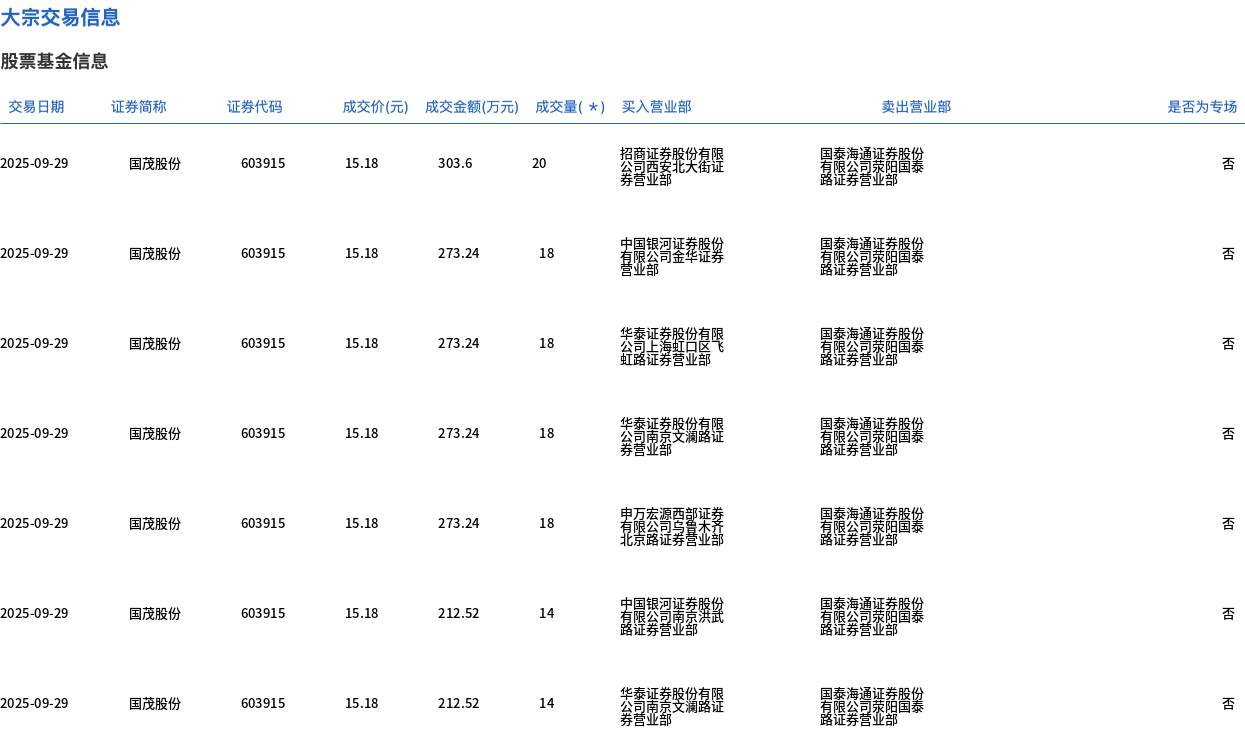Click seller 国泰海通 in 申万宏源西部 row

pyautogui.click(x=872, y=527)
